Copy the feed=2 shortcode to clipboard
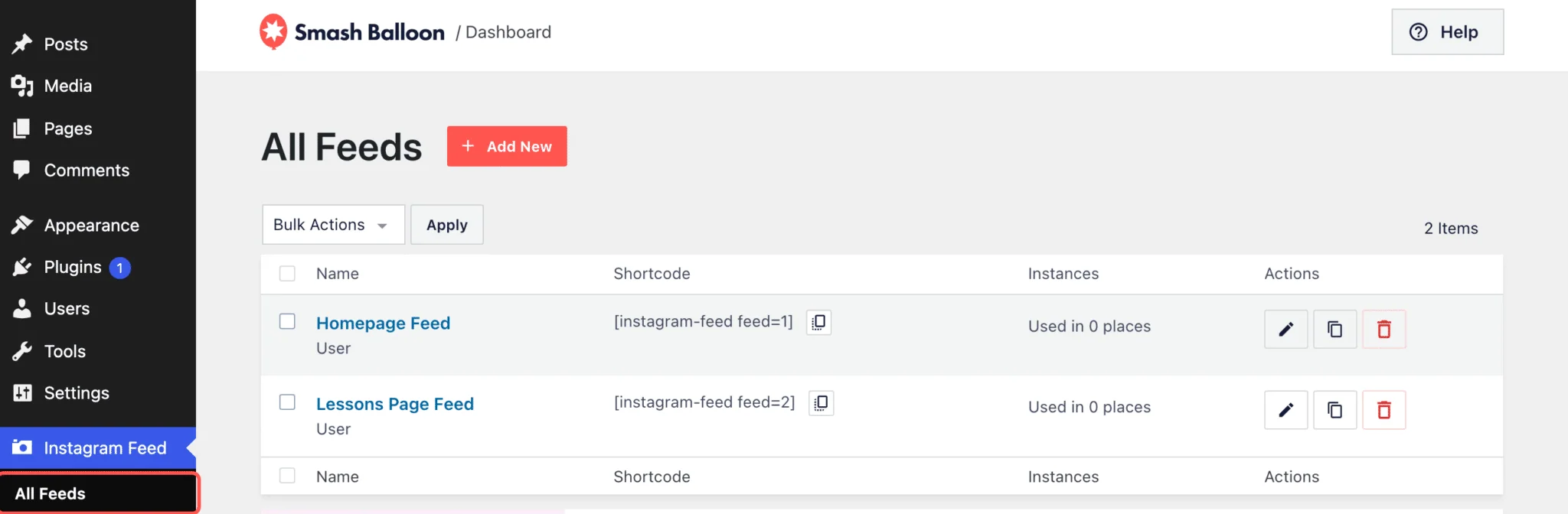This screenshot has width=1568, height=514. pyautogui.click(x=821, y=403)
